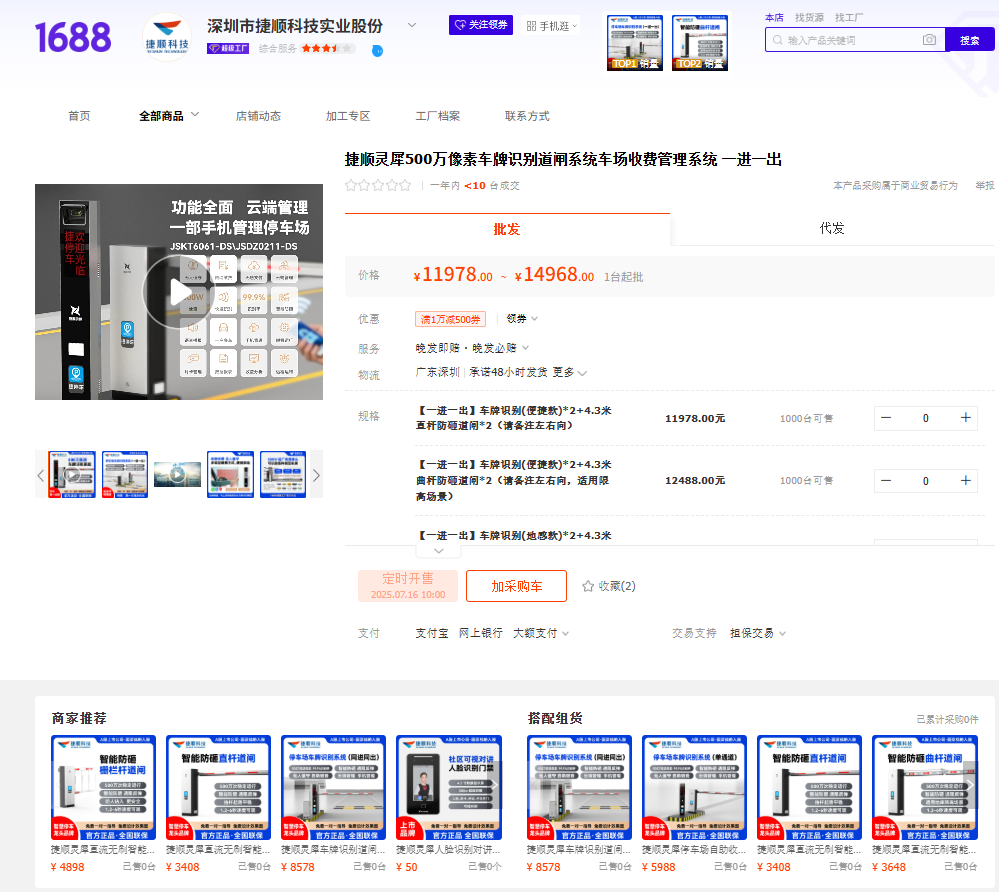
Task: Expand the 领券 coupon dropdown
Action: click(522, 319)
